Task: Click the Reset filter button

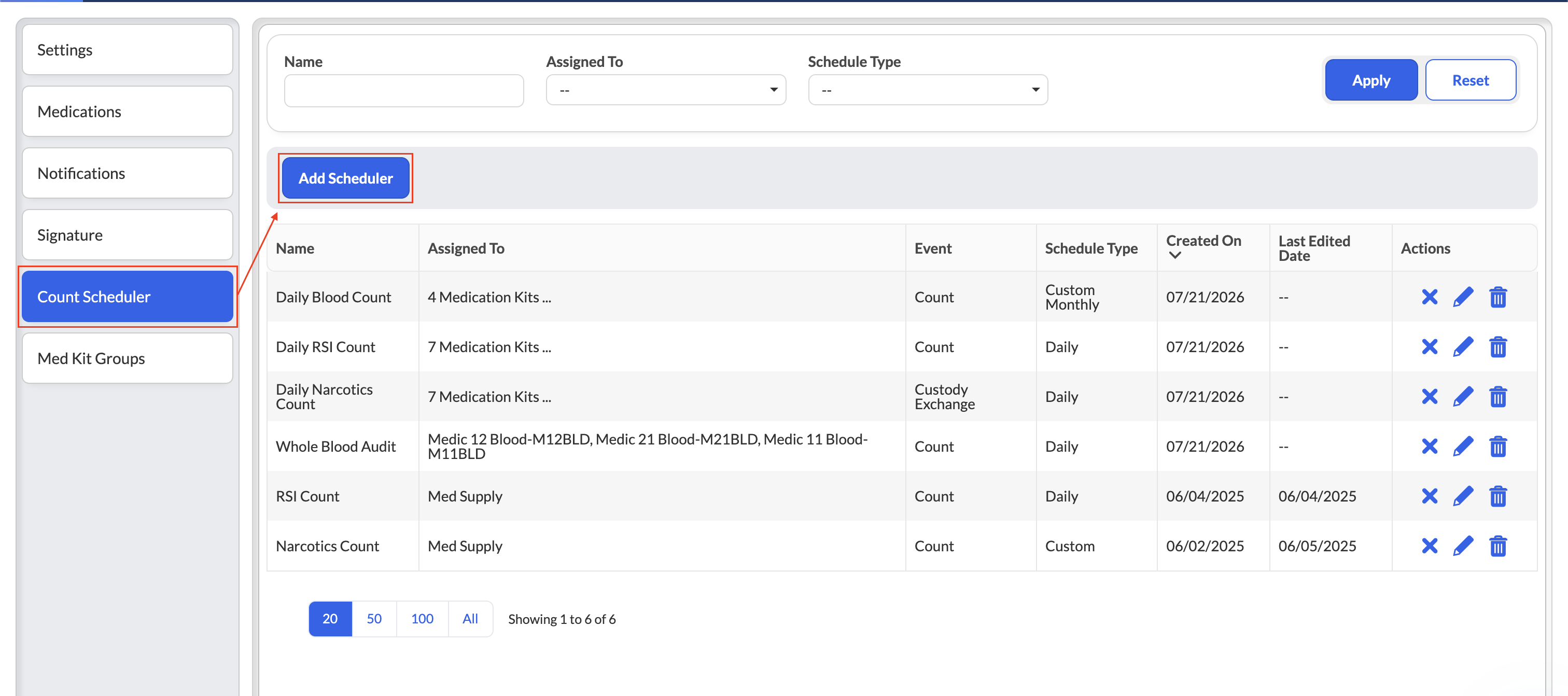Action: tap(1470, 80)
